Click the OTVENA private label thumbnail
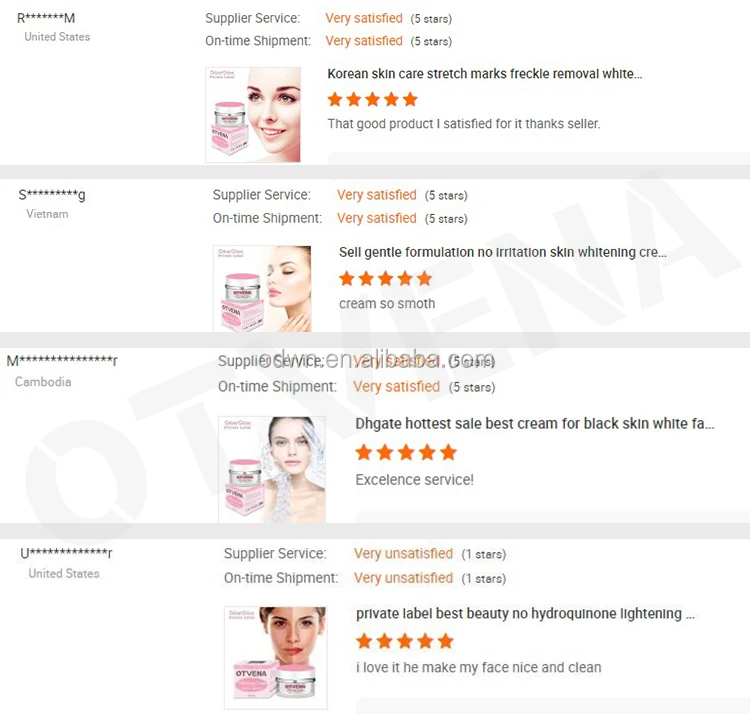The width and height of the screenshot is (750, 714). pos(276,658)
